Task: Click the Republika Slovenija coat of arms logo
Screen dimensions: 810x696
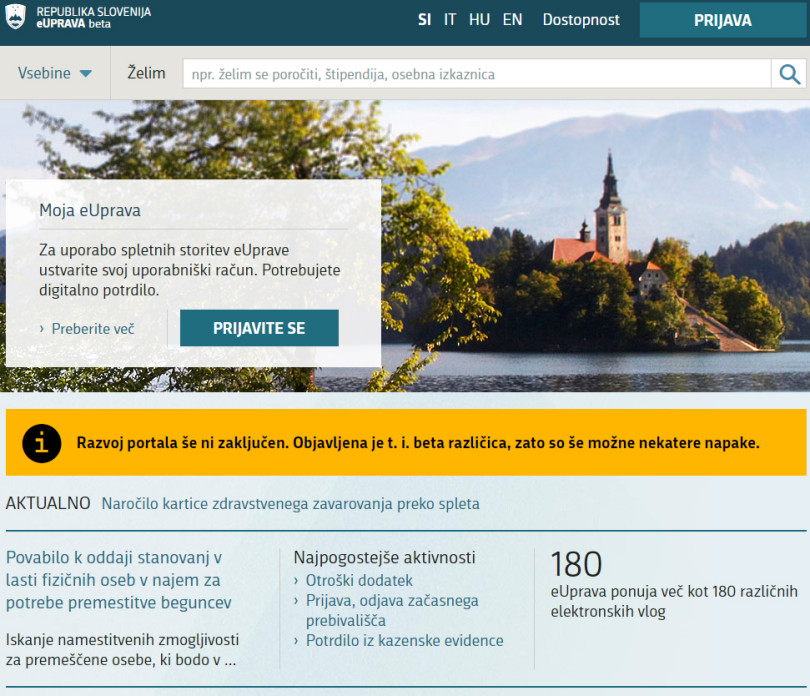Action: pos(16,17)
